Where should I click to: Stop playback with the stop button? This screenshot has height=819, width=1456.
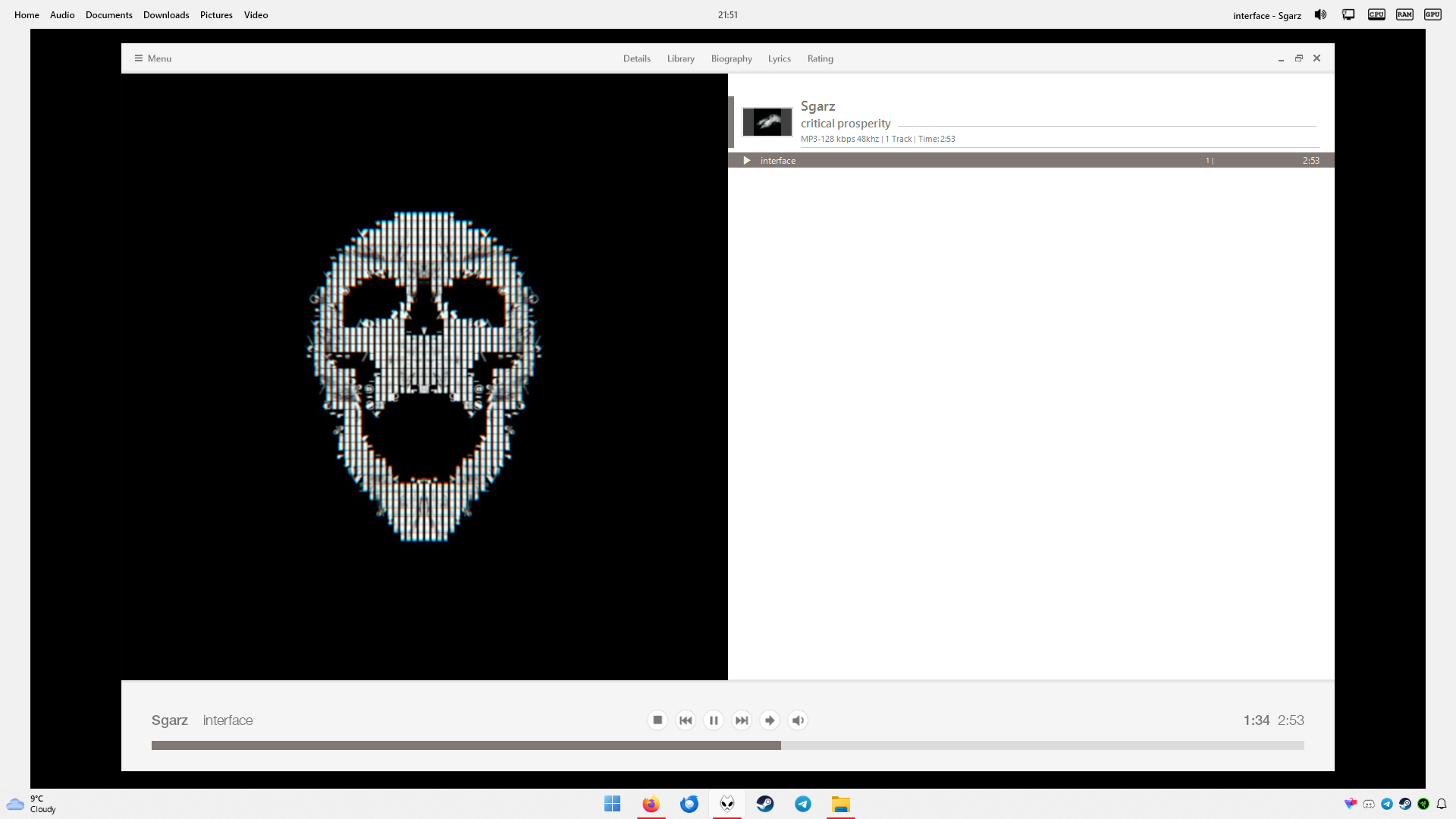click(657, 720)
